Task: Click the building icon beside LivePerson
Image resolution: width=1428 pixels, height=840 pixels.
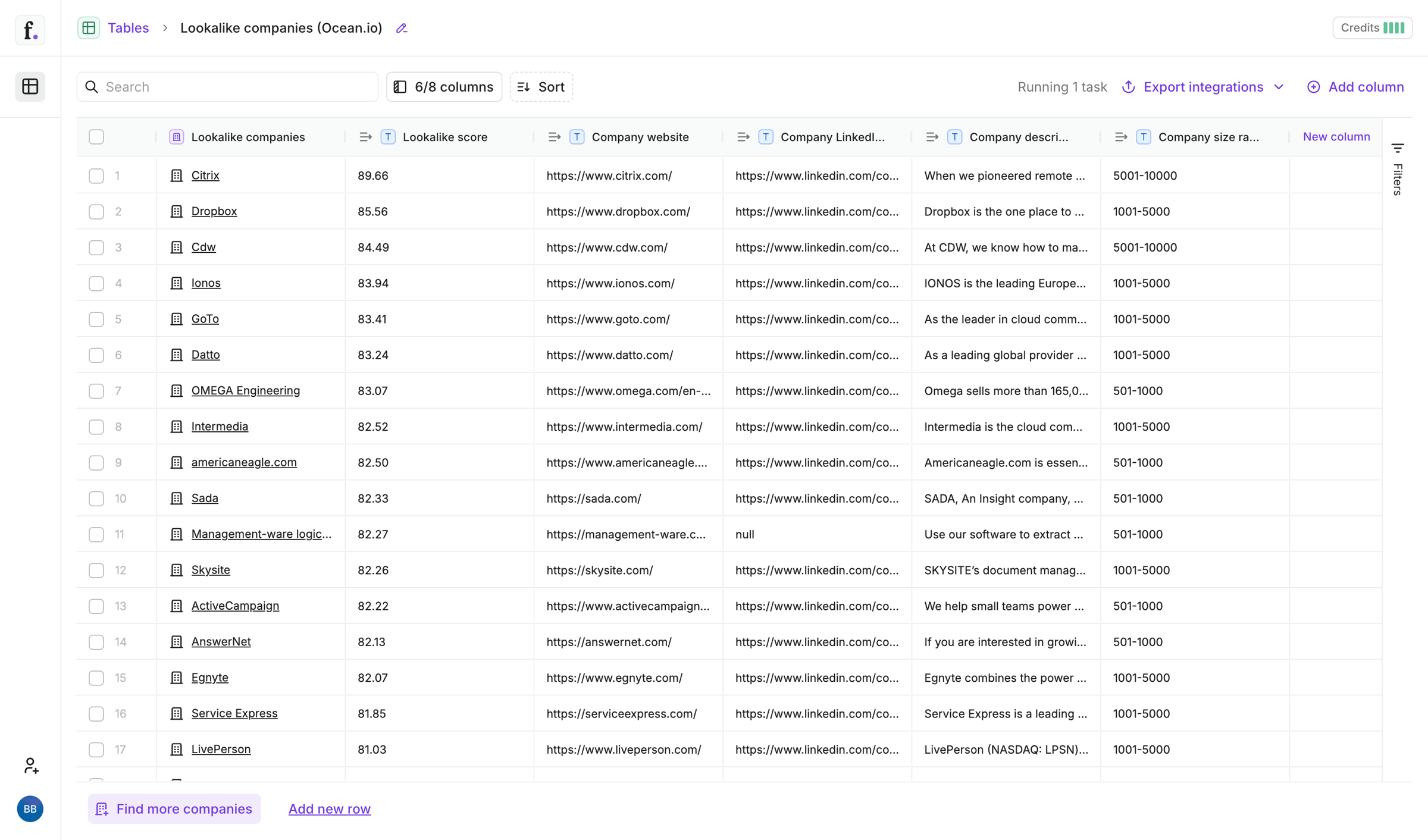Action: pos(177,749)
